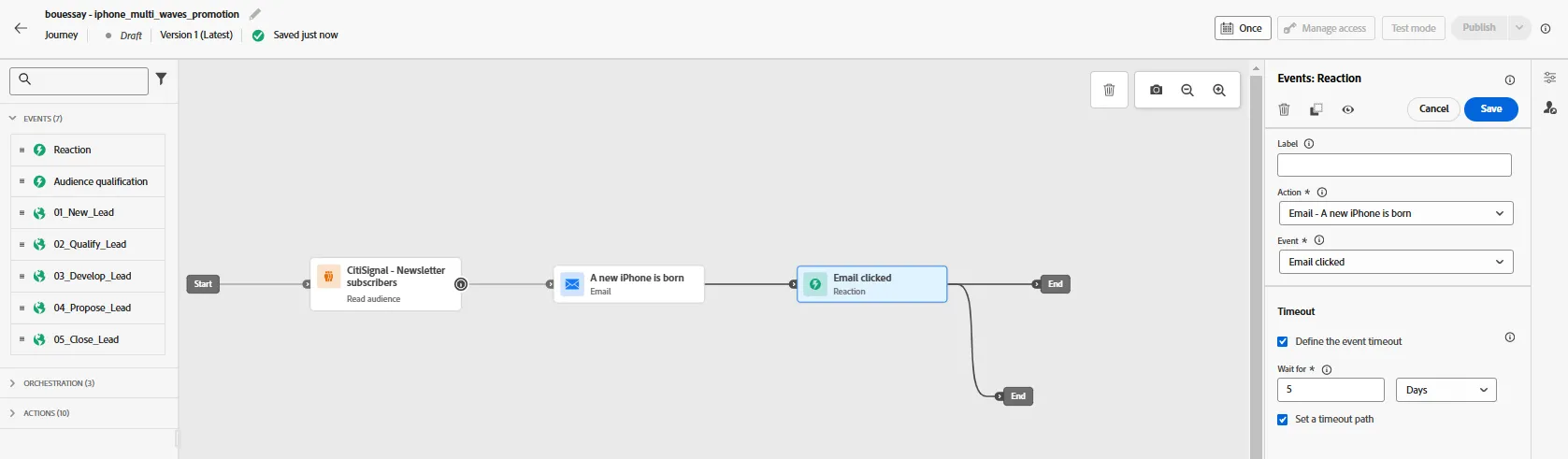The width and height of the screenshot is (1568, 459).
Task: Select the 05_Close_Lead event
Action: tap(88, 340)
